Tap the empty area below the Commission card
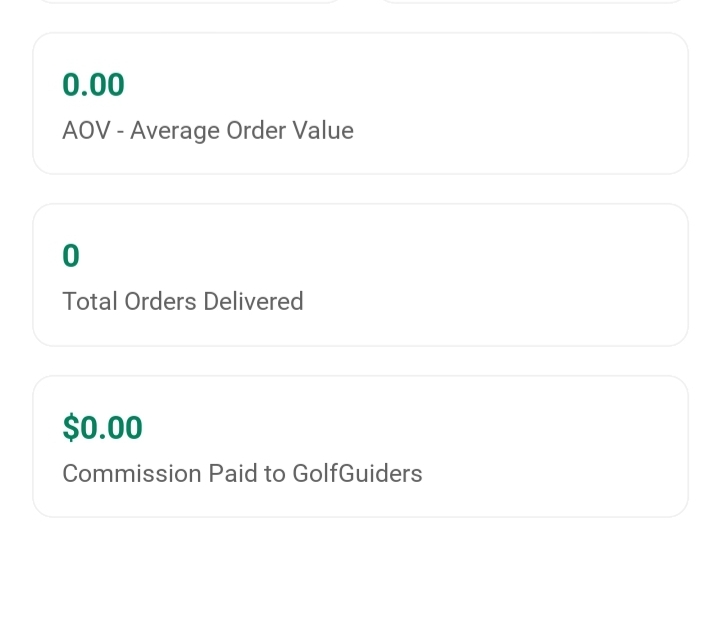Screen dimensions: 720x638 point(360,575)
